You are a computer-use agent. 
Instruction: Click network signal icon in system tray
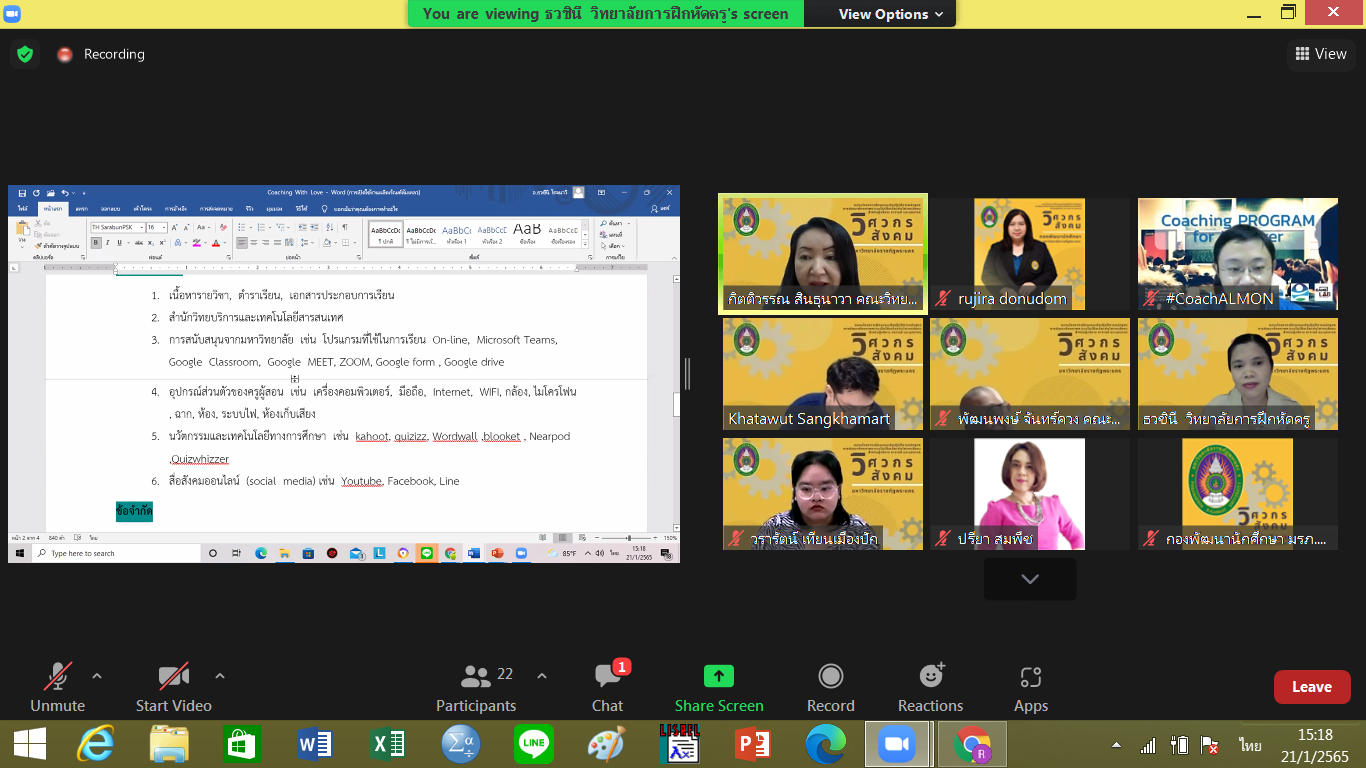coord(1148,746)
